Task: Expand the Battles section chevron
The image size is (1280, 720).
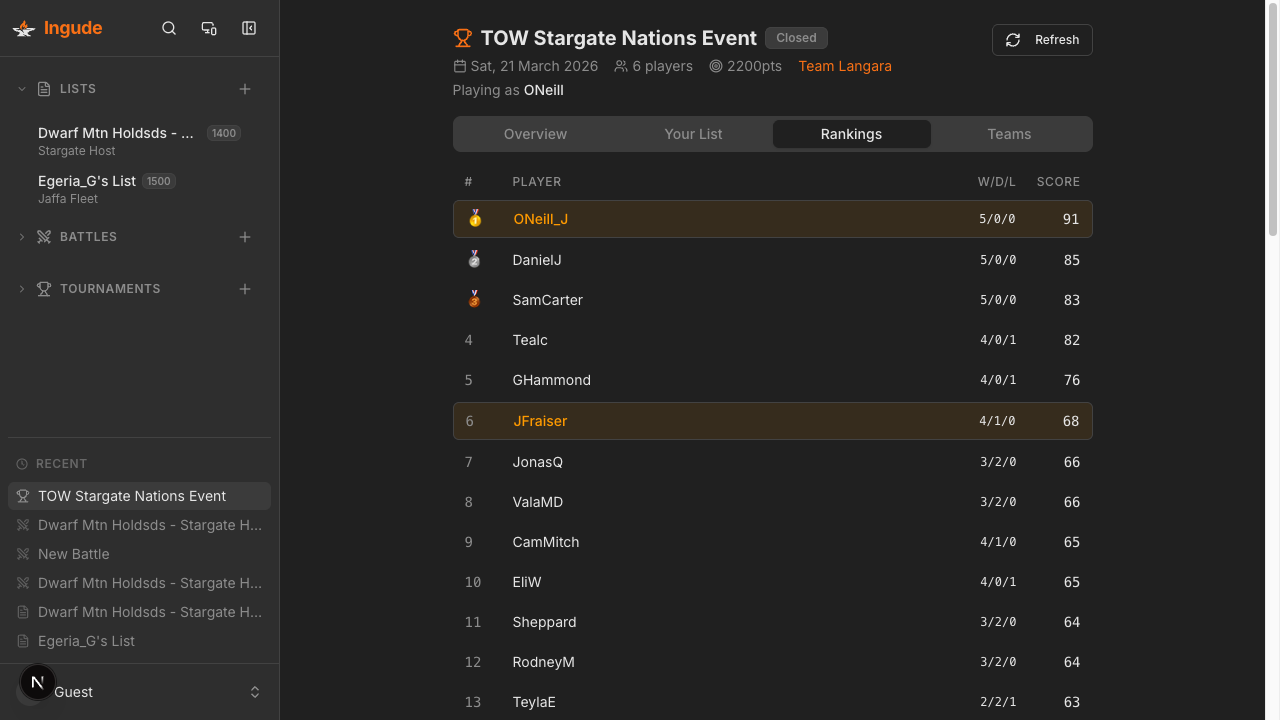Action: (x=21, y=237)
